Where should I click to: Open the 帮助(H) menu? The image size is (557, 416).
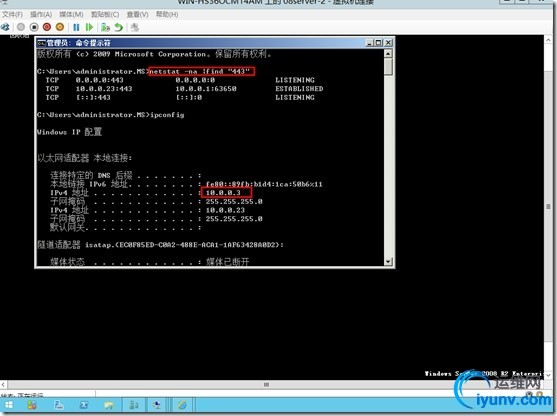[167, 15]
